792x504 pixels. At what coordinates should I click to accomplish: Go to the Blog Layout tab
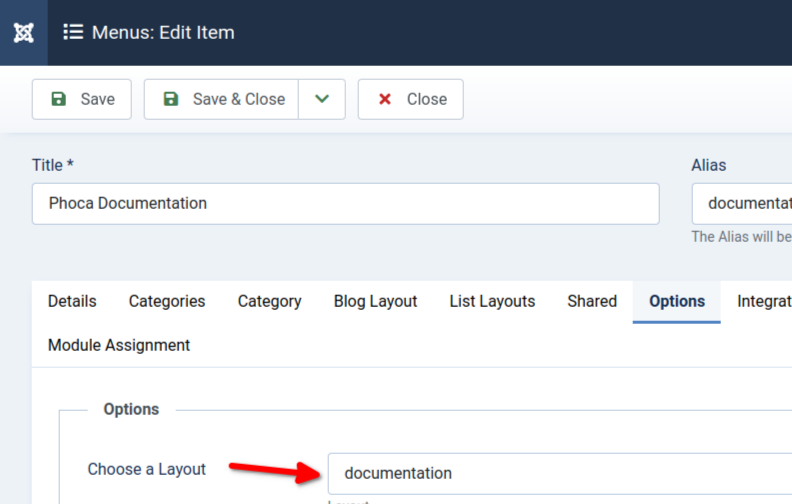coord(375,301)
